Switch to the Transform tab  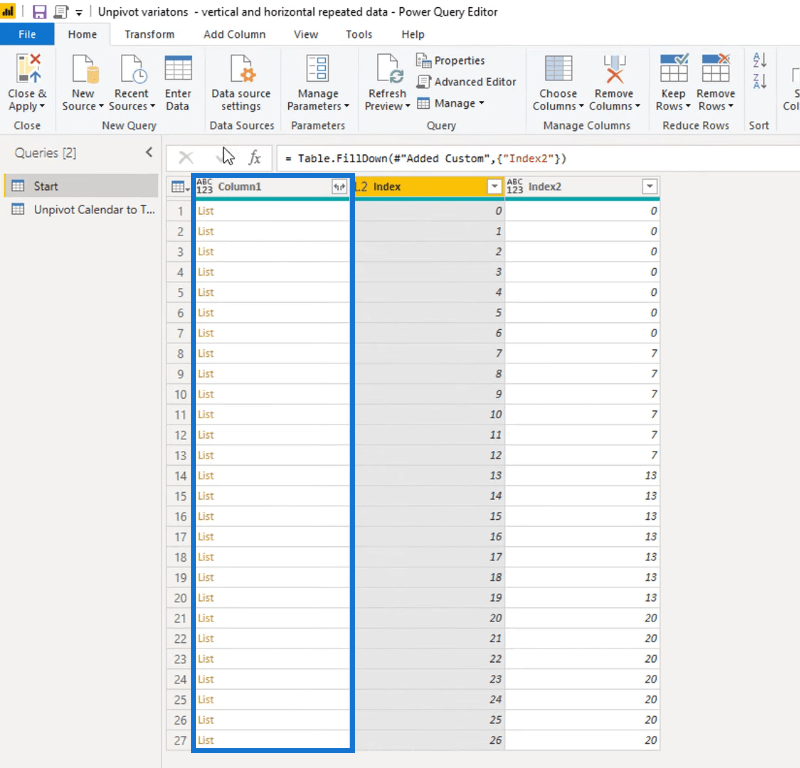(149, 34)
